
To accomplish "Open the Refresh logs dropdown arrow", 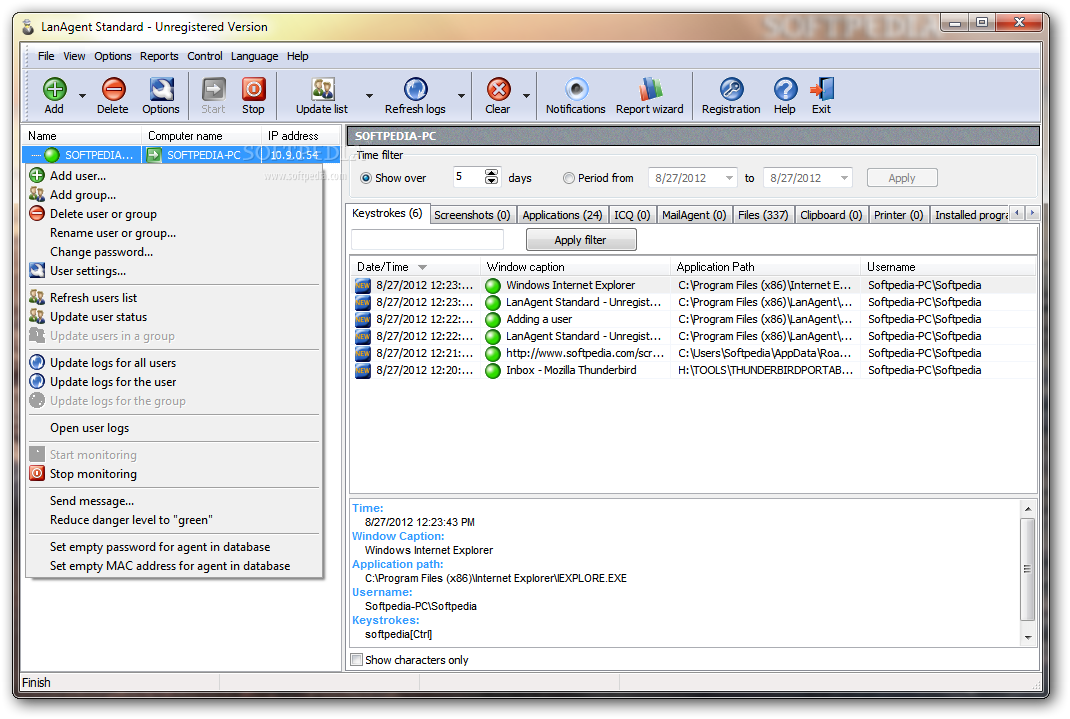I will pyautogui.click(x=461, y=96).
